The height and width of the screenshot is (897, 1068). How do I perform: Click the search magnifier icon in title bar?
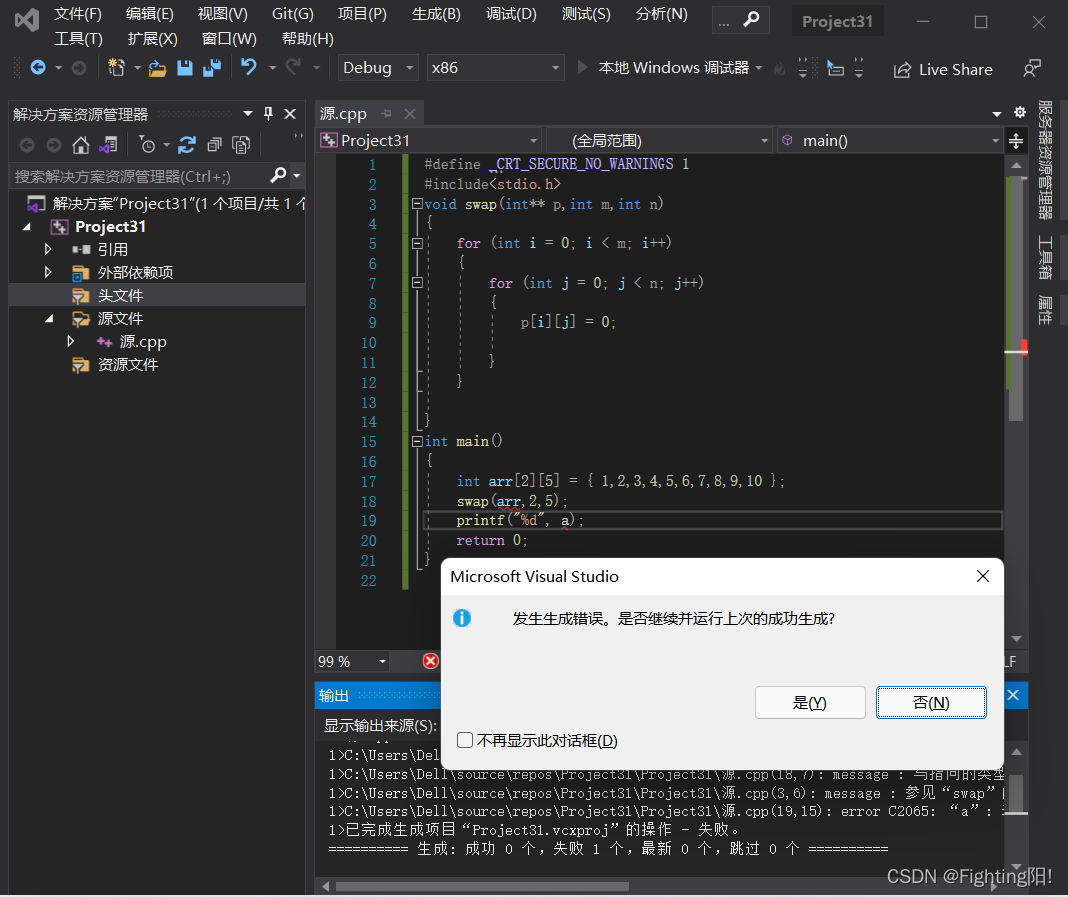click(x=751, y=20)
